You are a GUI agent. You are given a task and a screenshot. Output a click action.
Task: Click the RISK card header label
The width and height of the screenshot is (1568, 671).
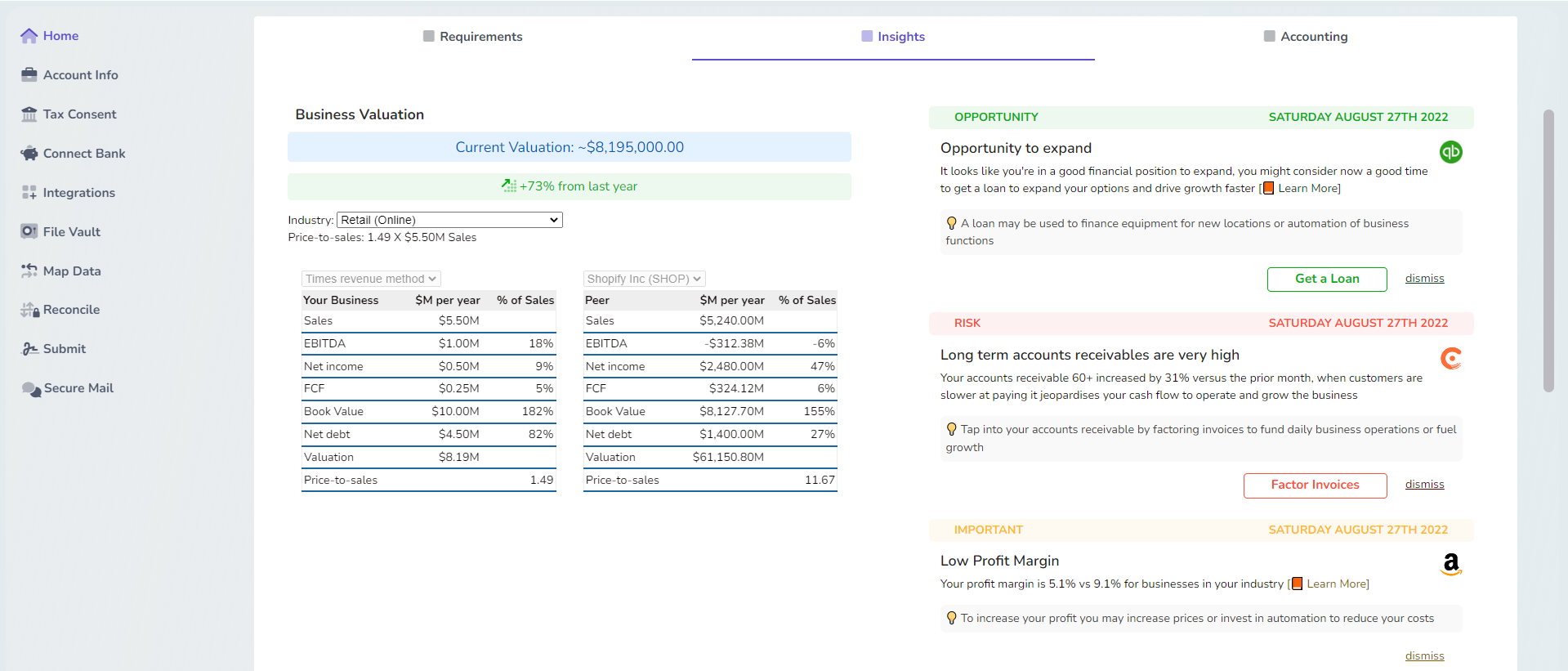pyautogui.click(x=967, y=324)
